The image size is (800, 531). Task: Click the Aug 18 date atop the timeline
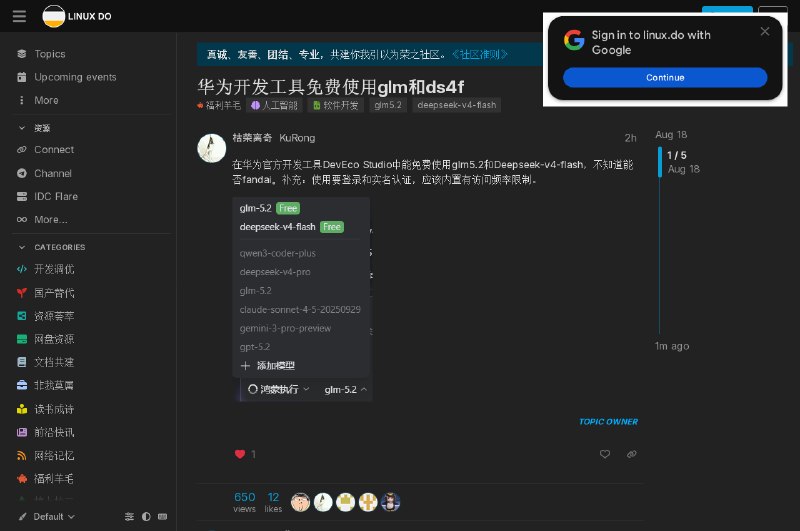671,135
